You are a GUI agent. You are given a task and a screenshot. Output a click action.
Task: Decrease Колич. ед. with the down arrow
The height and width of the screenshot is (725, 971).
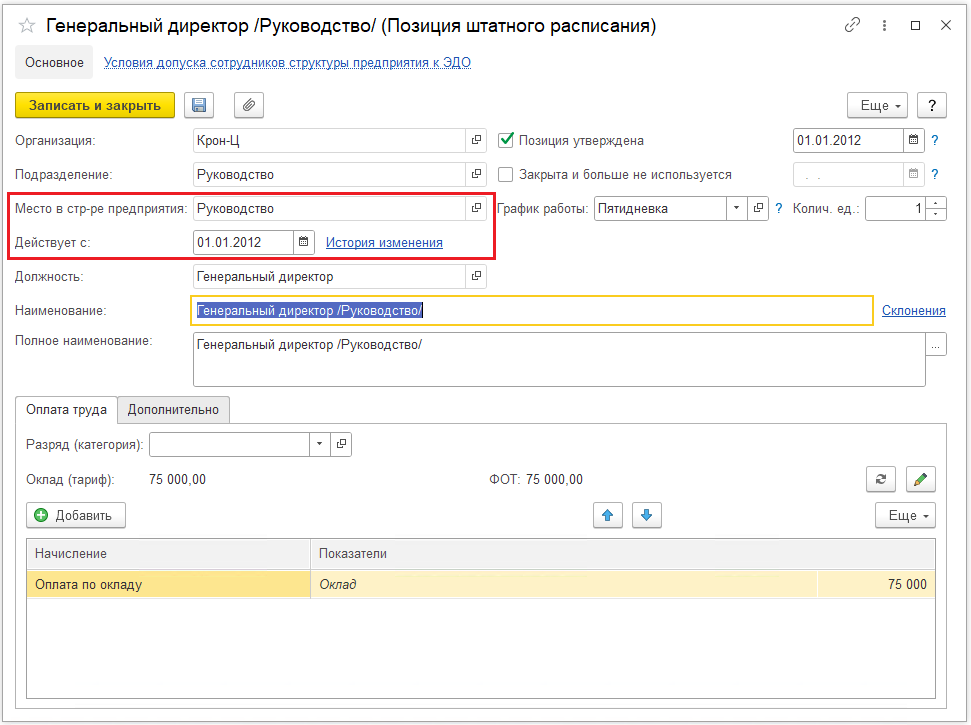tap(936, 214)
